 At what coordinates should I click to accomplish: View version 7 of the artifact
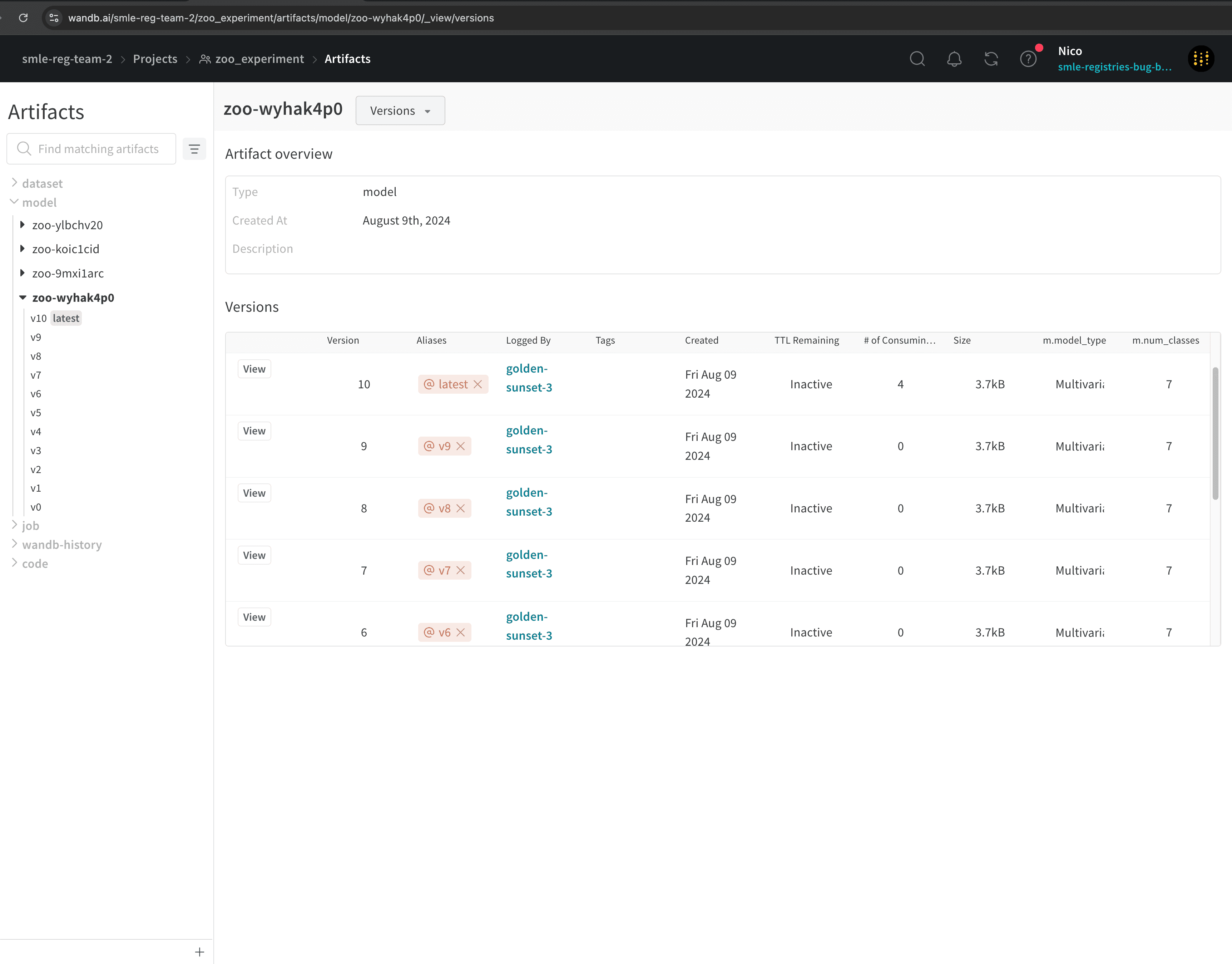[254, 555]
